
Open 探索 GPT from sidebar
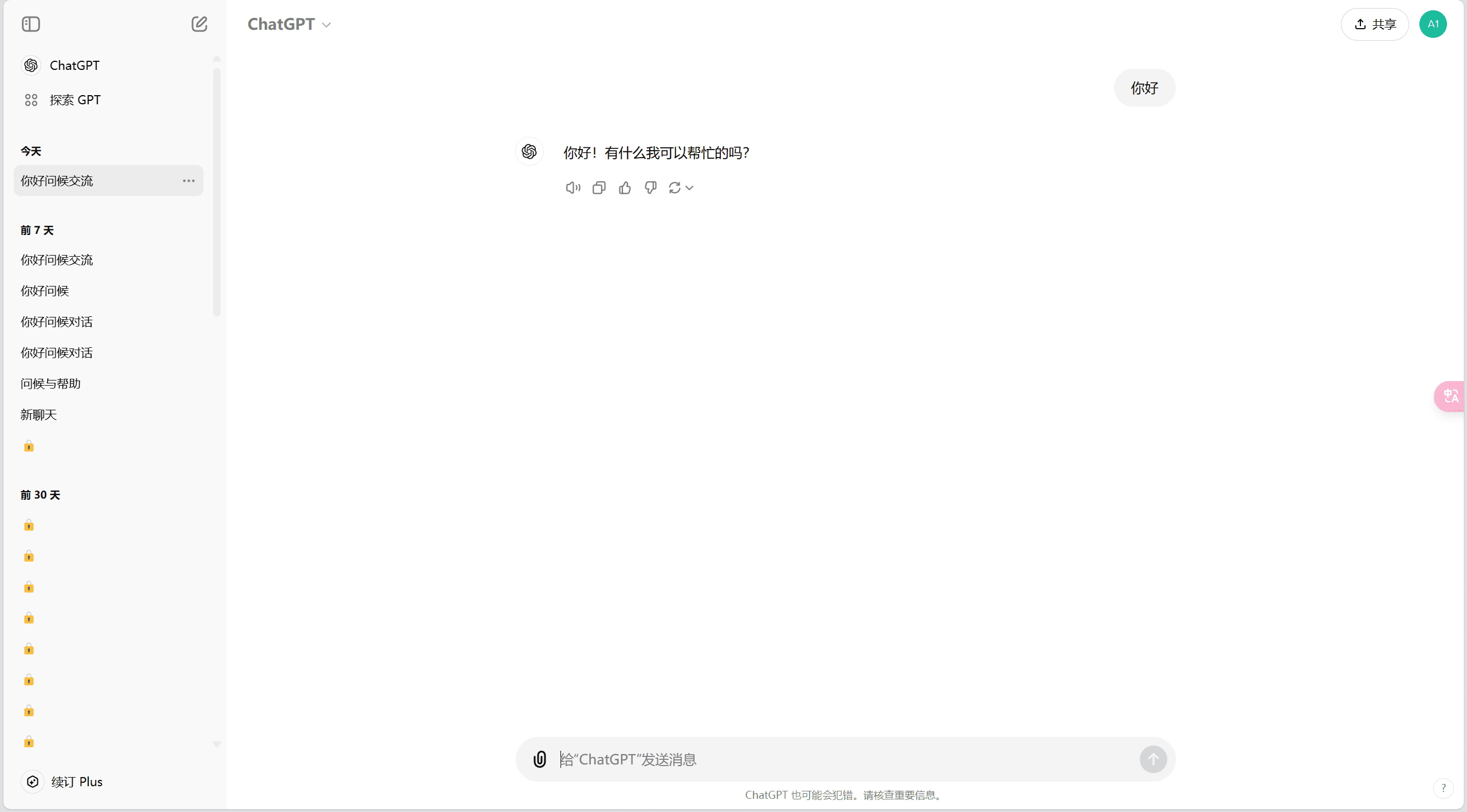point(109,100)
